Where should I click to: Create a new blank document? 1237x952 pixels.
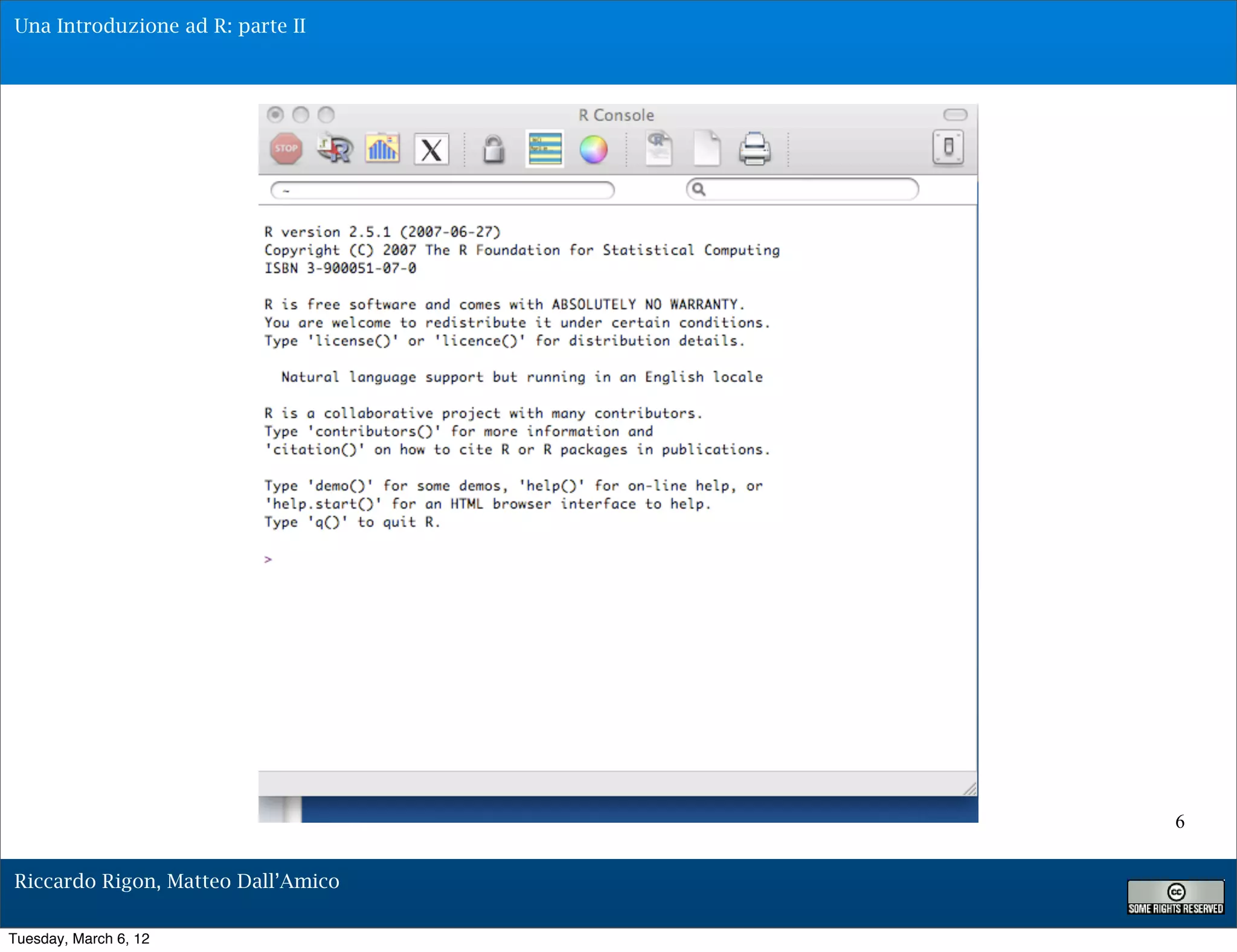707,148
